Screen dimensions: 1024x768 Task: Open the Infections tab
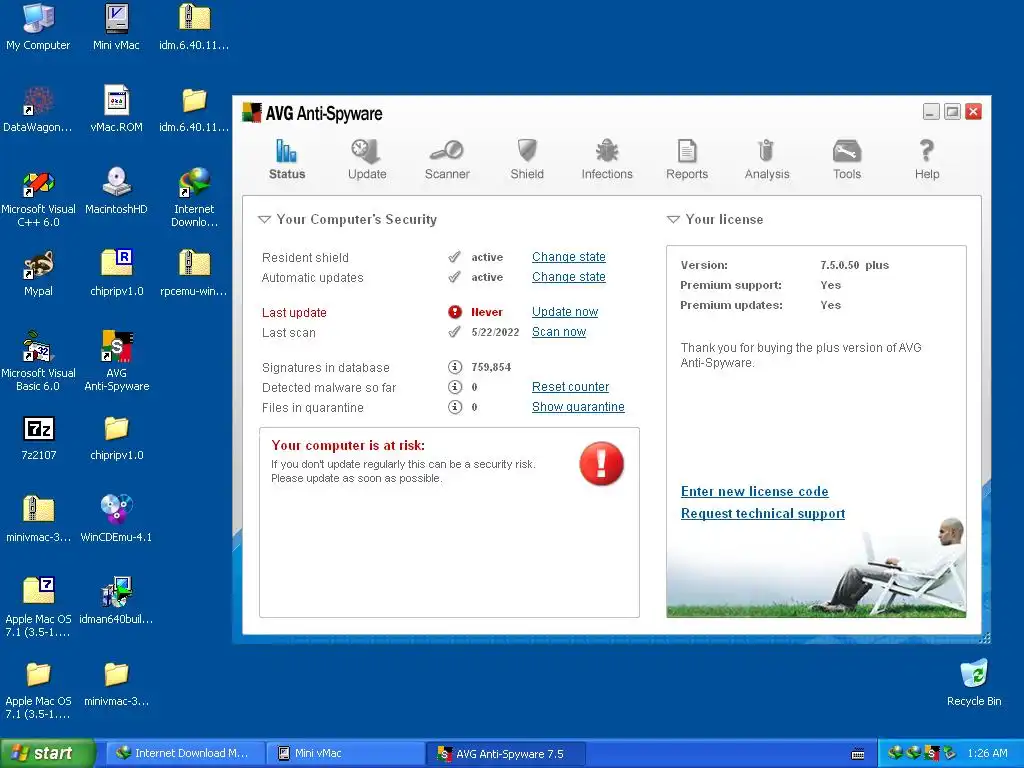(x=607, y=159)
